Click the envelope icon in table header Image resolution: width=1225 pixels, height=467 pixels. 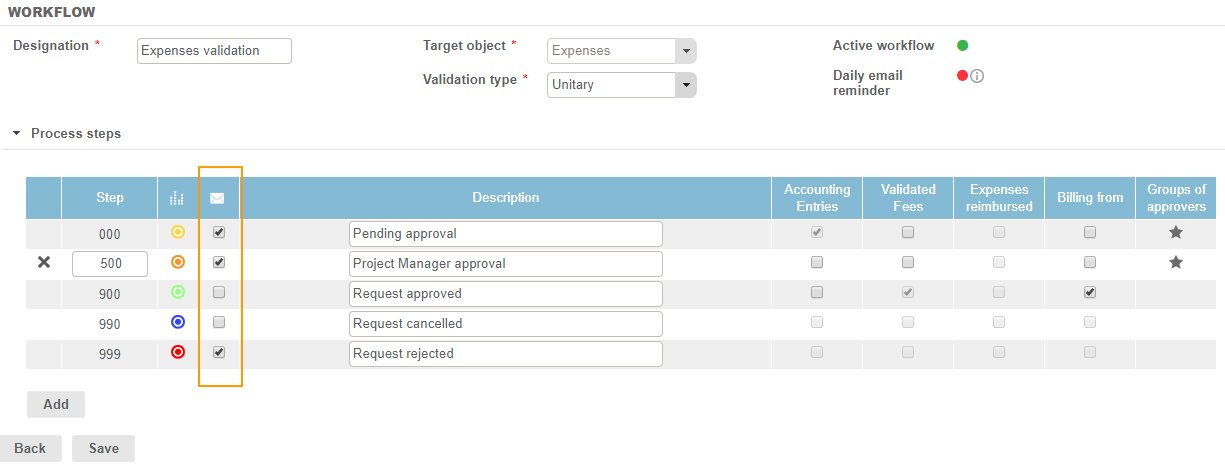tap(217, 198)
